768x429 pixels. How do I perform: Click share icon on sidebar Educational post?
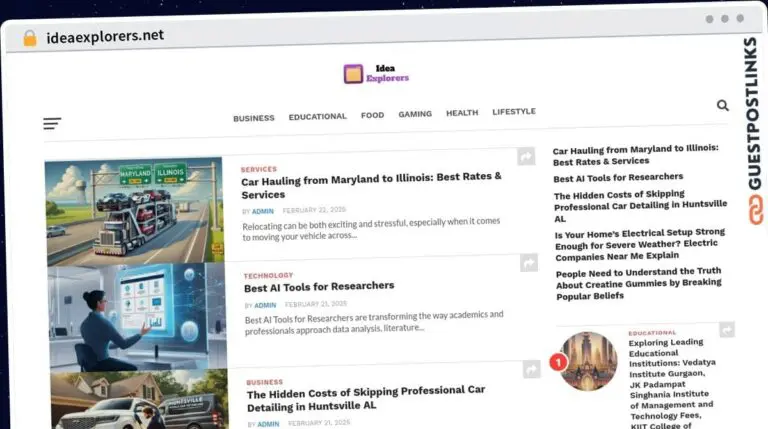[x=727, y=329]
